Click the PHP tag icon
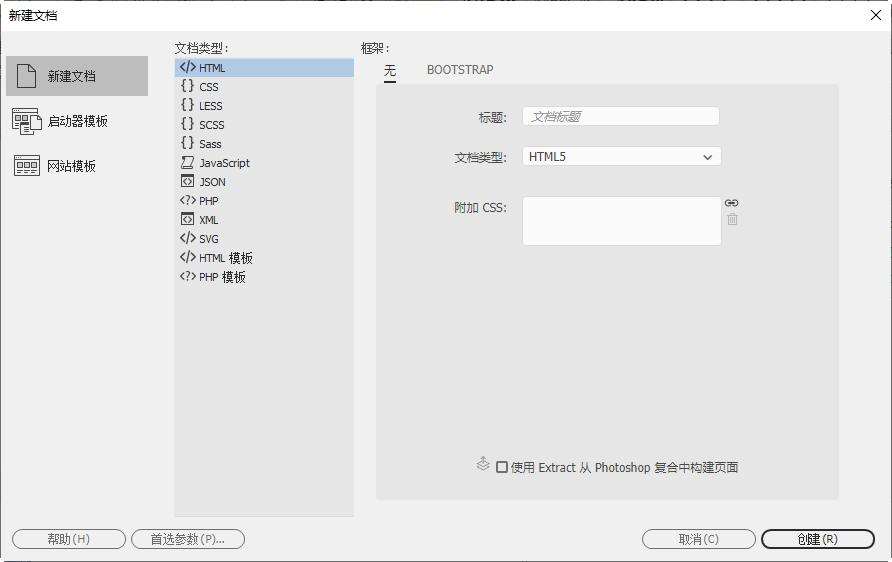The width and height of the screenshot is (892, 562). pyautogui.click(x=187, y=200)
